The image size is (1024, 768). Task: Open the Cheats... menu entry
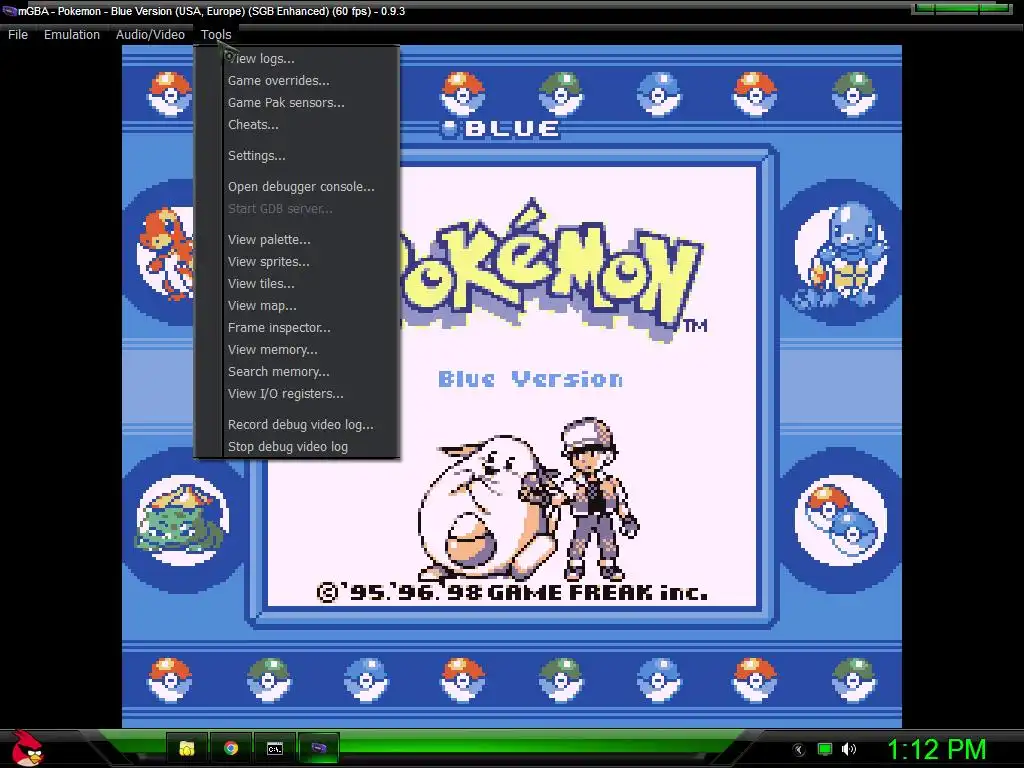tap(298, 125)
